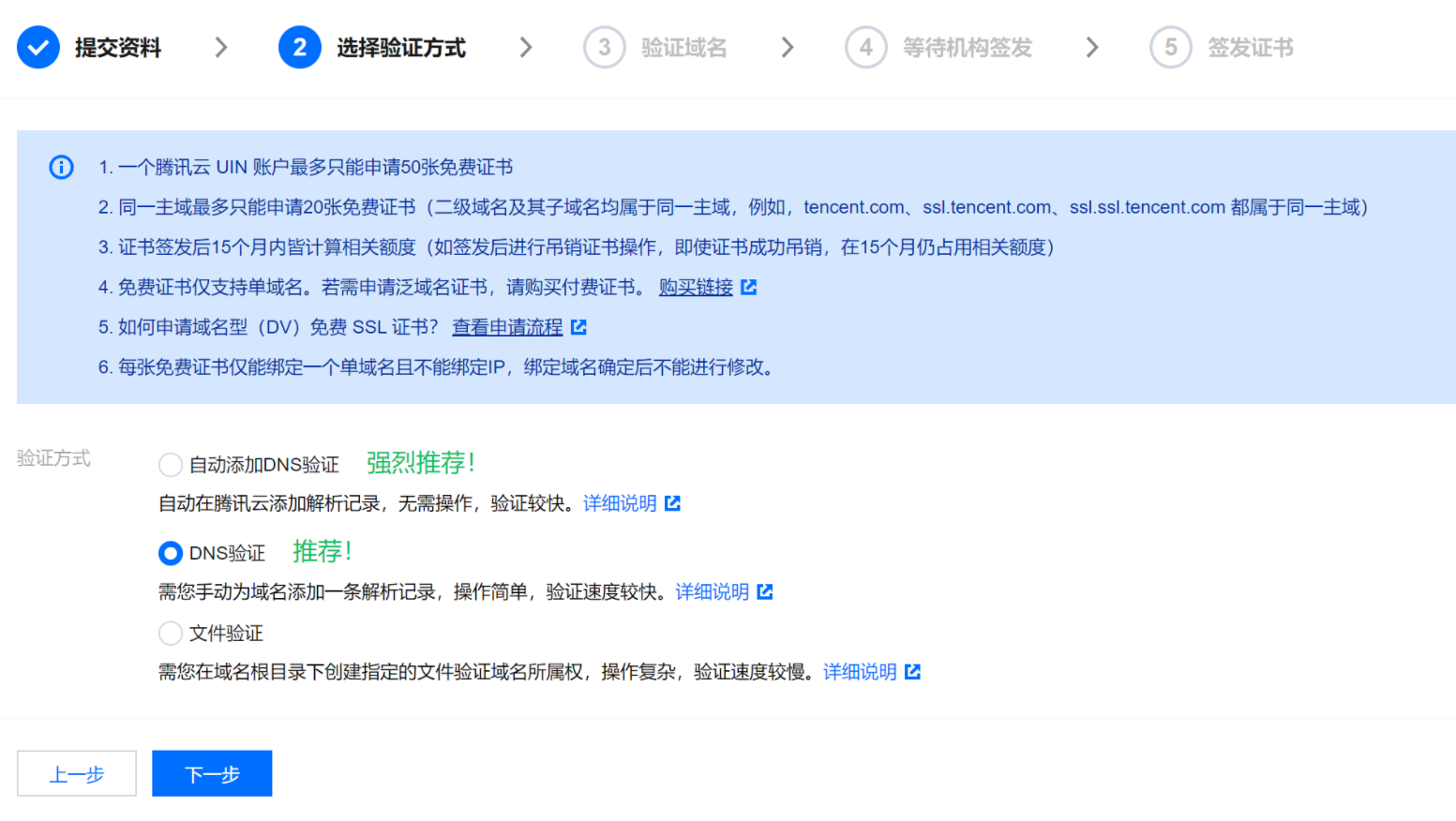Image resolution: width=1456 pixels, height=821 pixels.
Task: Select the 文件验证 radio button
Action: (x=171, y=634)
